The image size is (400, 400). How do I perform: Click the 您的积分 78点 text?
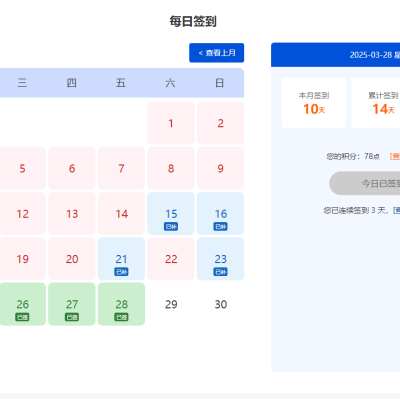[x=353, y=156]
